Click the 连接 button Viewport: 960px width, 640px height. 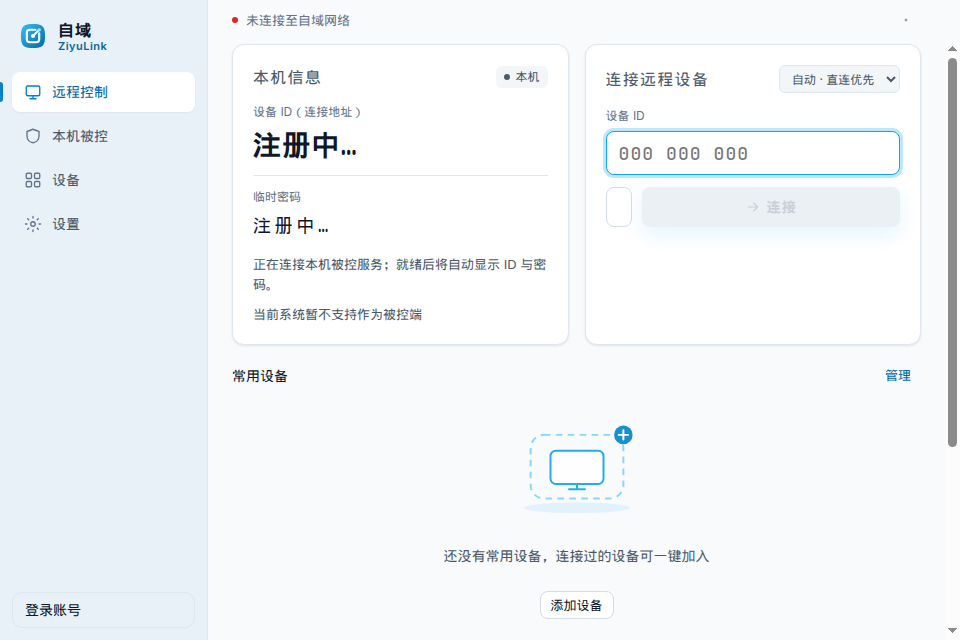[x=771, y=207]
